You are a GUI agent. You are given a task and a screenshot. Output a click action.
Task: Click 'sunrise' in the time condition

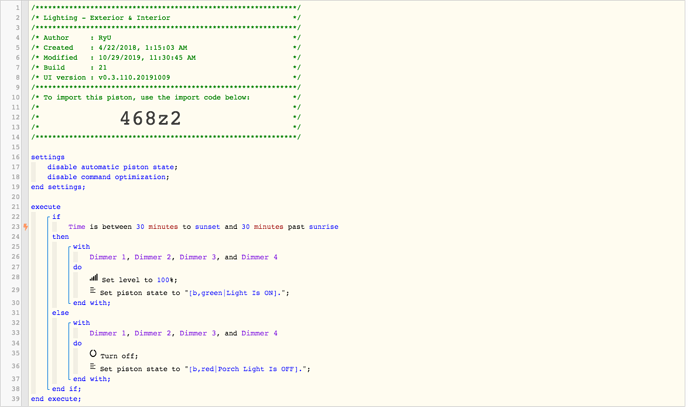click(323, 227)
